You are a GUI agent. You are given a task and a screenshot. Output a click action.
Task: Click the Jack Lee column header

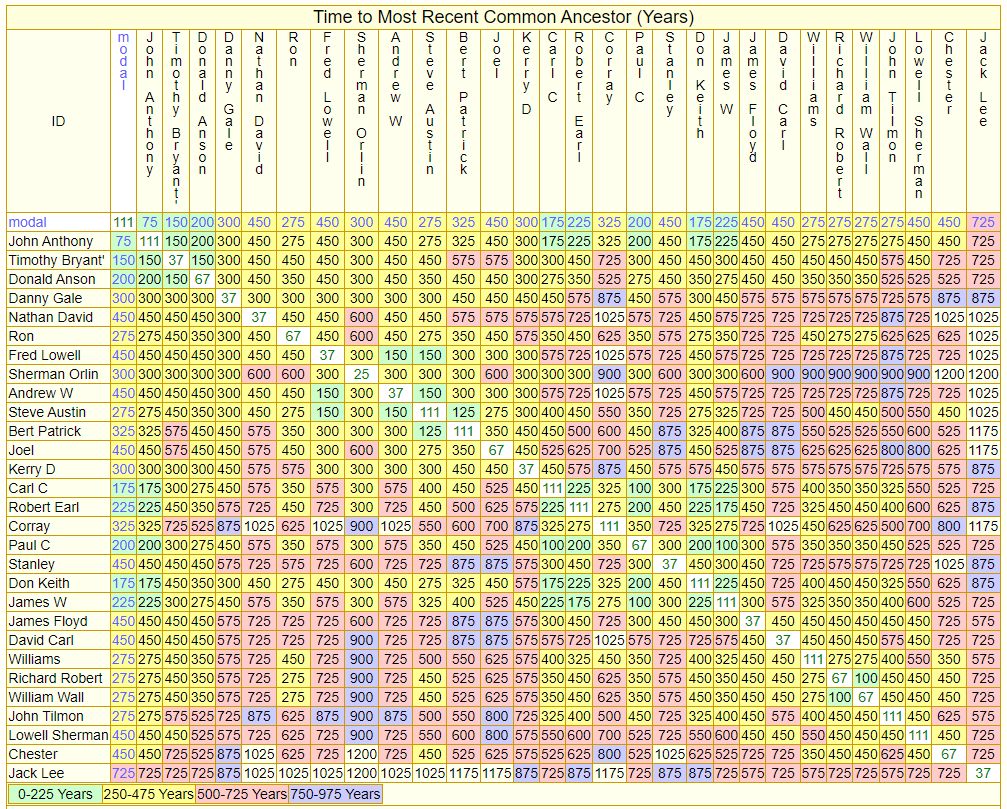point(983,80)
